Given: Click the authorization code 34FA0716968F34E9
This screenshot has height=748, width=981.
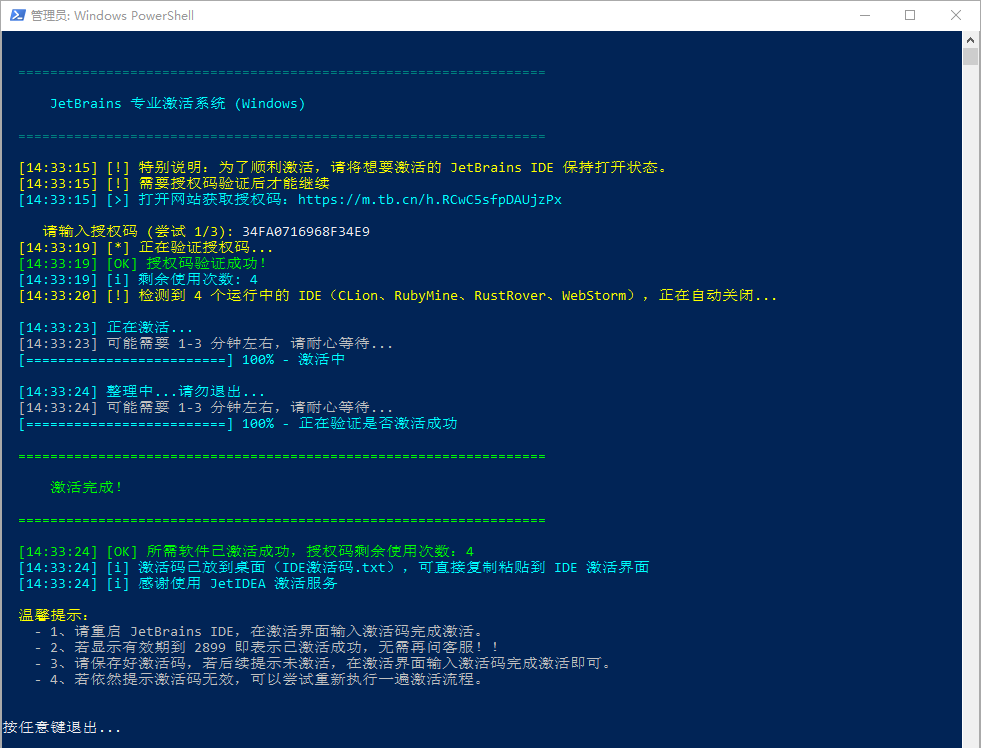Looking at the screenshot, I should pos(306,231).
